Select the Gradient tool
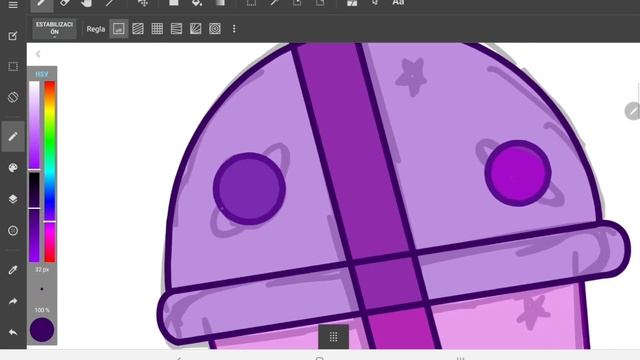This screenshot has height=360, width=640. tap(220, 3)
